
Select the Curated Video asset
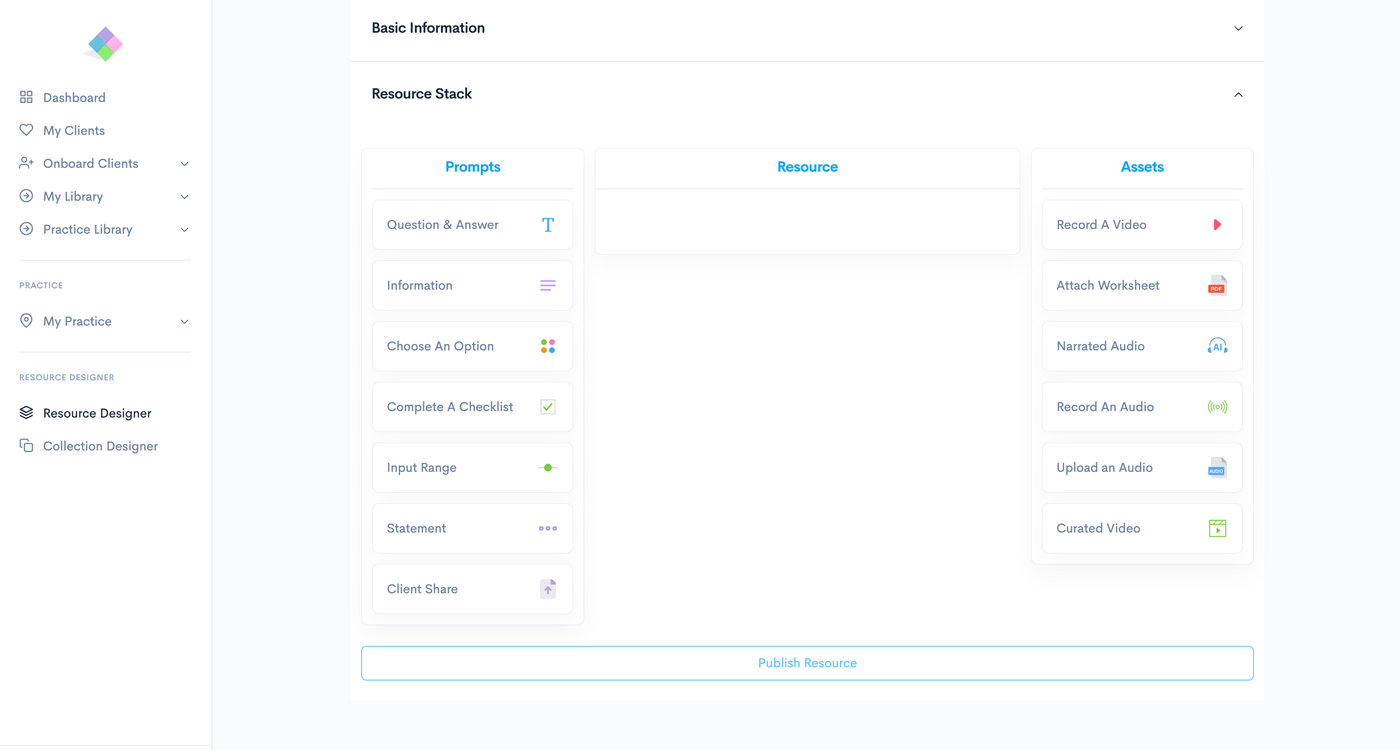(x=1142, y=529)
